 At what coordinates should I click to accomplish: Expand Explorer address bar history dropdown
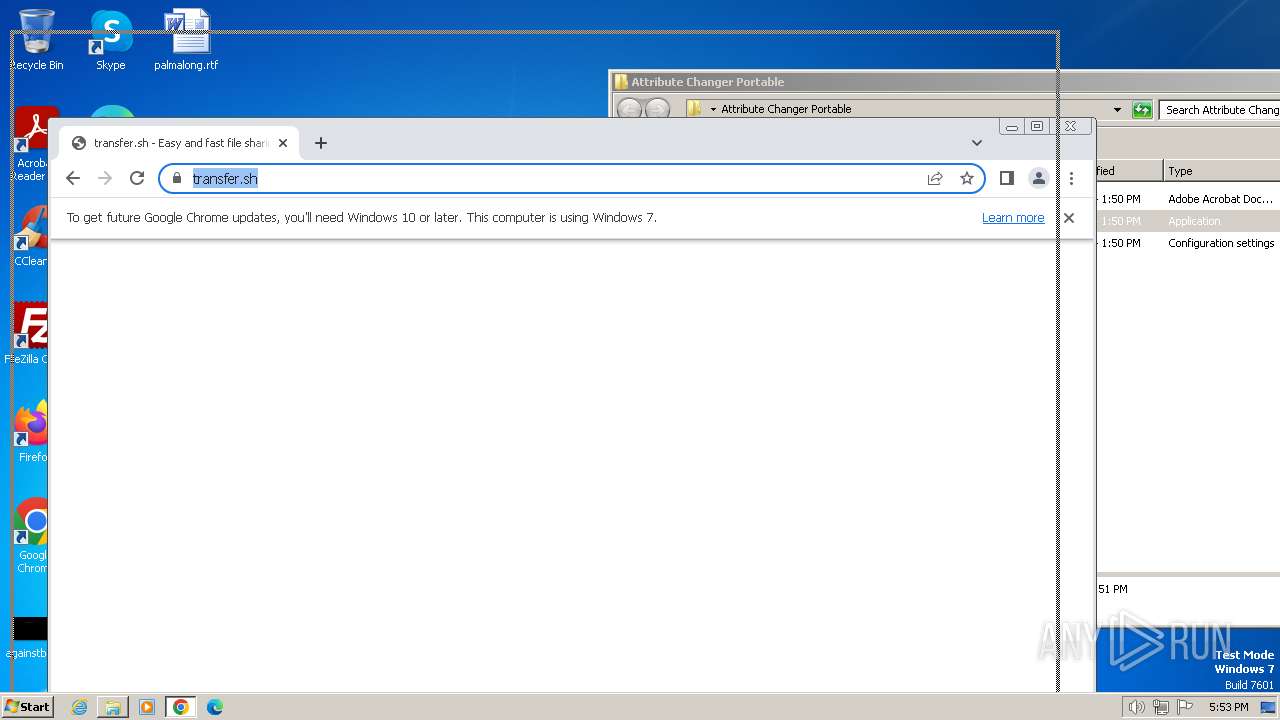[1117, 110]
